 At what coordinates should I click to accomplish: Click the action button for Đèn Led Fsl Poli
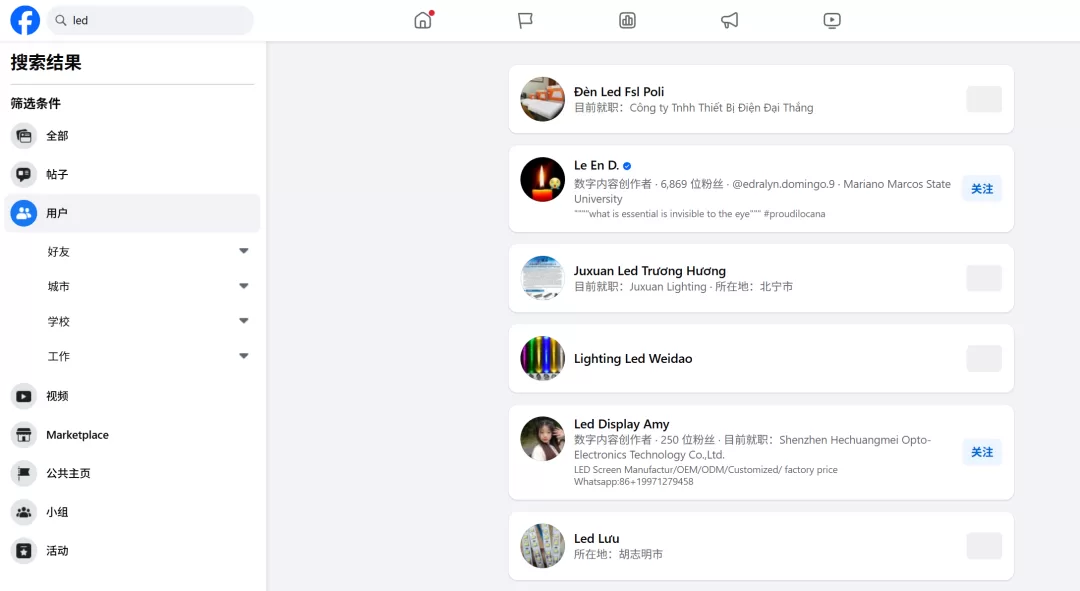(984, 99)
